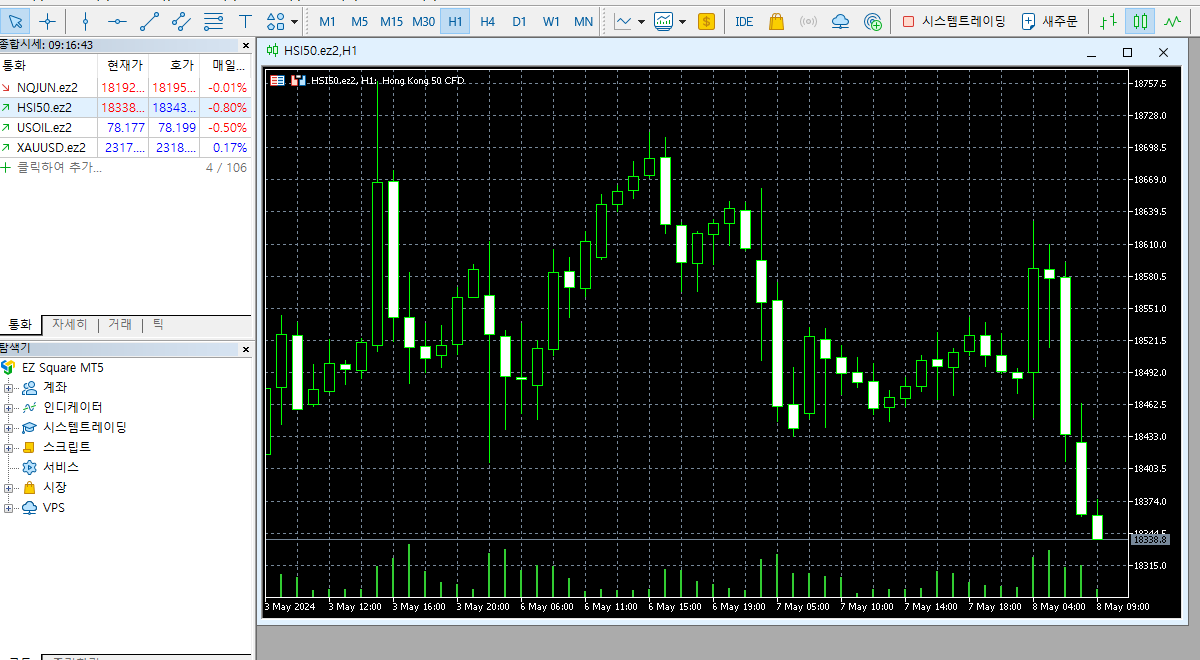This screenshot has width=1200, height=660.
Task: Switch chart to D1 timeframe
Action: click(x=519, y=21)
